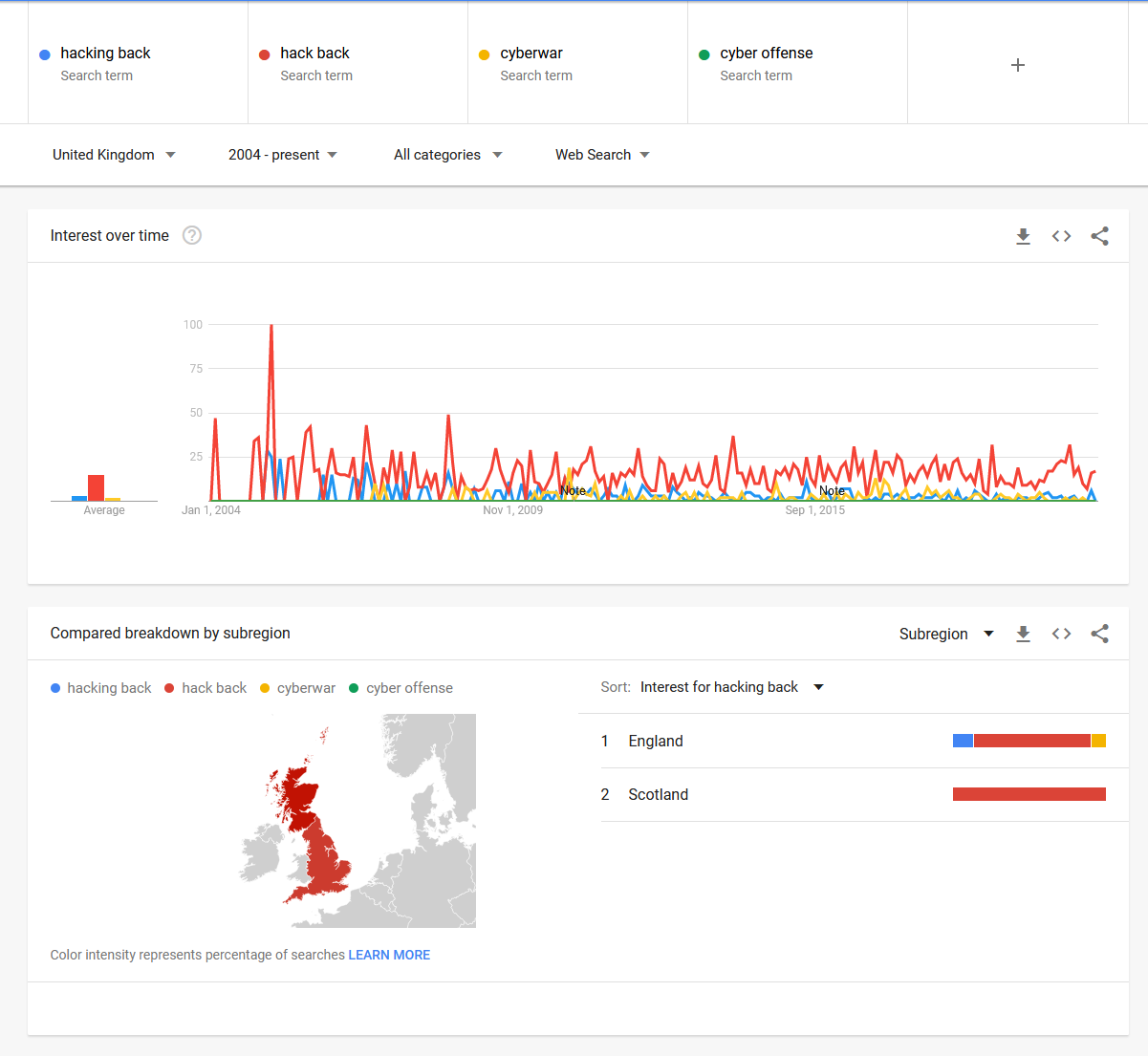Click the red dot beside hack back term
1148x1056 pixels.
264,54
